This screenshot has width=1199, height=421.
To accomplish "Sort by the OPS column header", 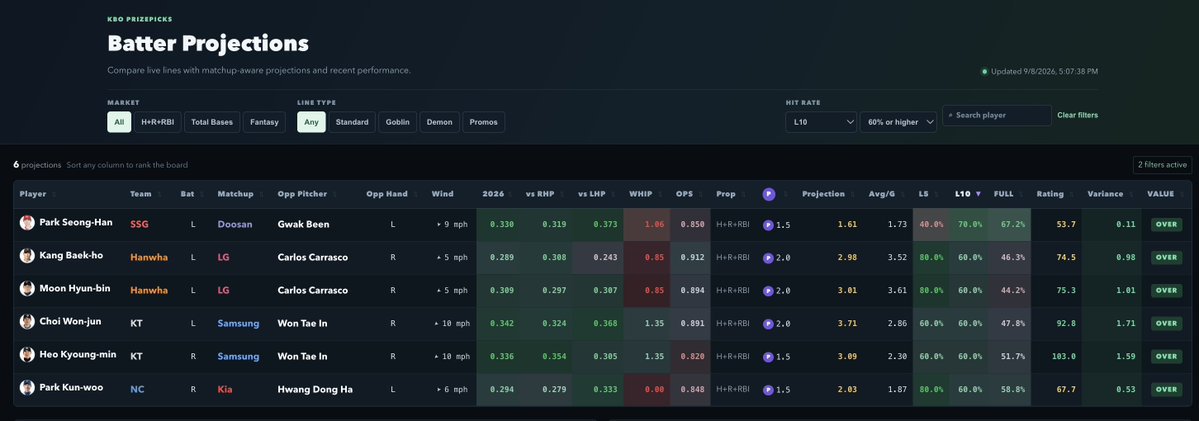I will coord(688,194).
